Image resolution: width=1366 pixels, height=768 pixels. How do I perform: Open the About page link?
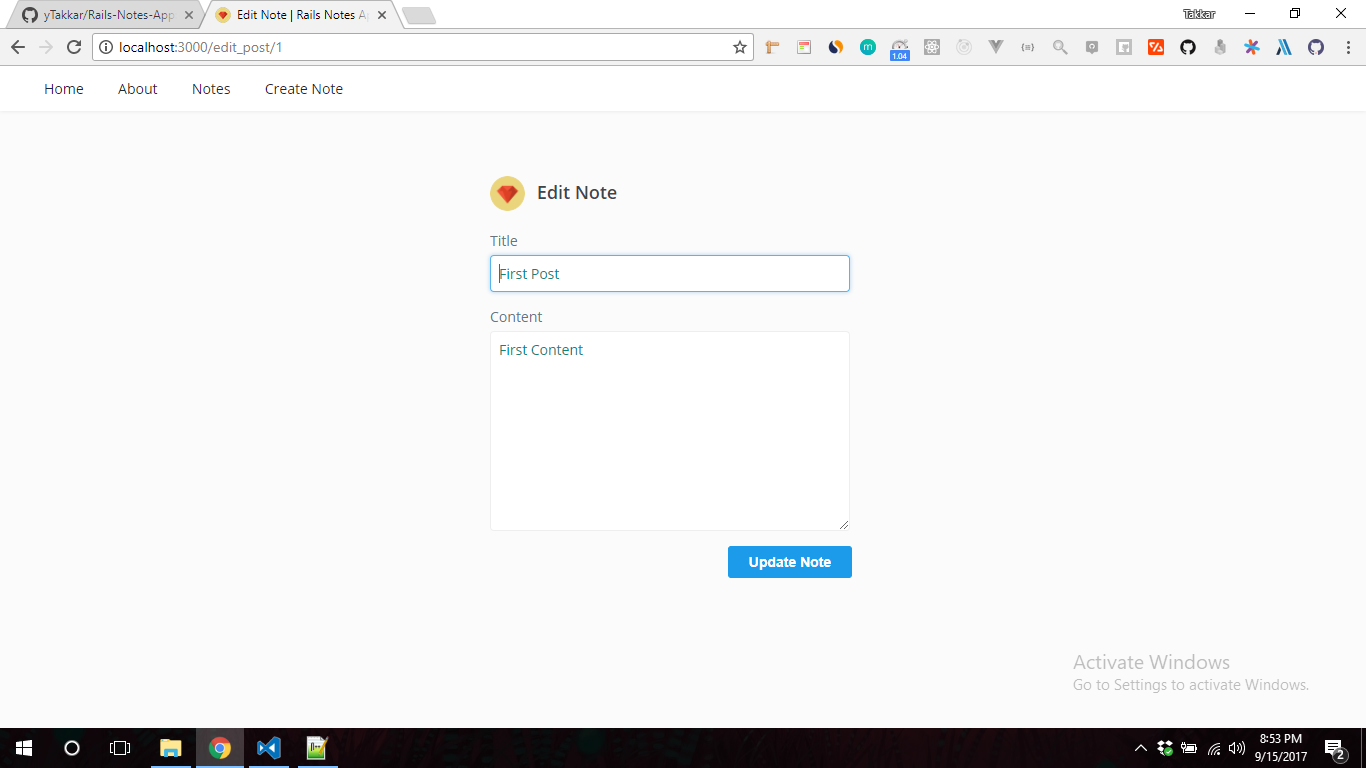[x=137, y=89]
